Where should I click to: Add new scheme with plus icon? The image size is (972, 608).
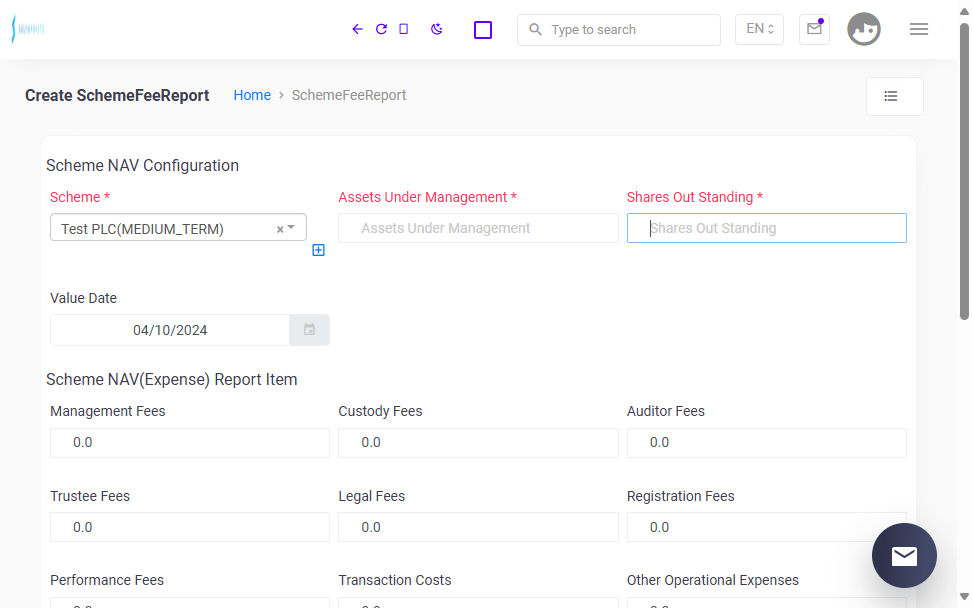[x=318, y=250]
